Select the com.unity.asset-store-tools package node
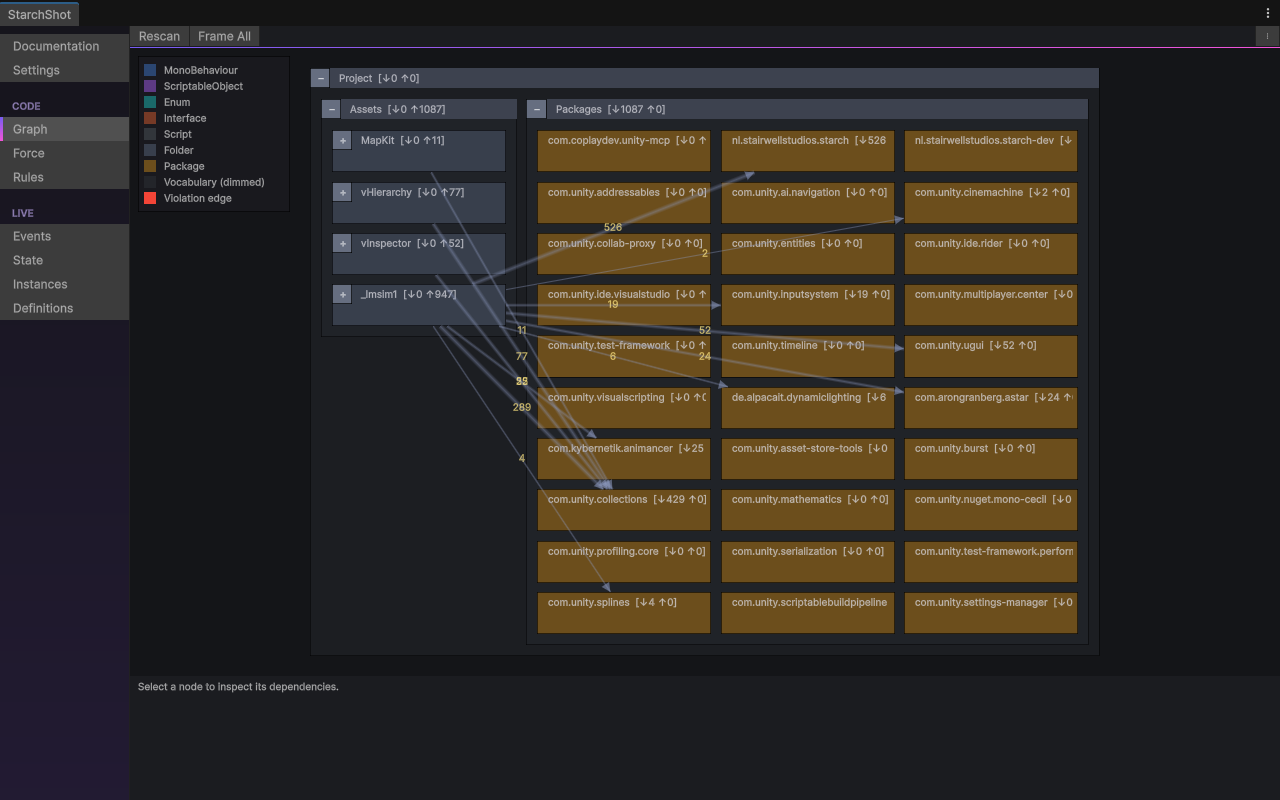Image resolution: width=1280 pixels, height=800 pixels. pyautogui.click(x=808, y=459)
